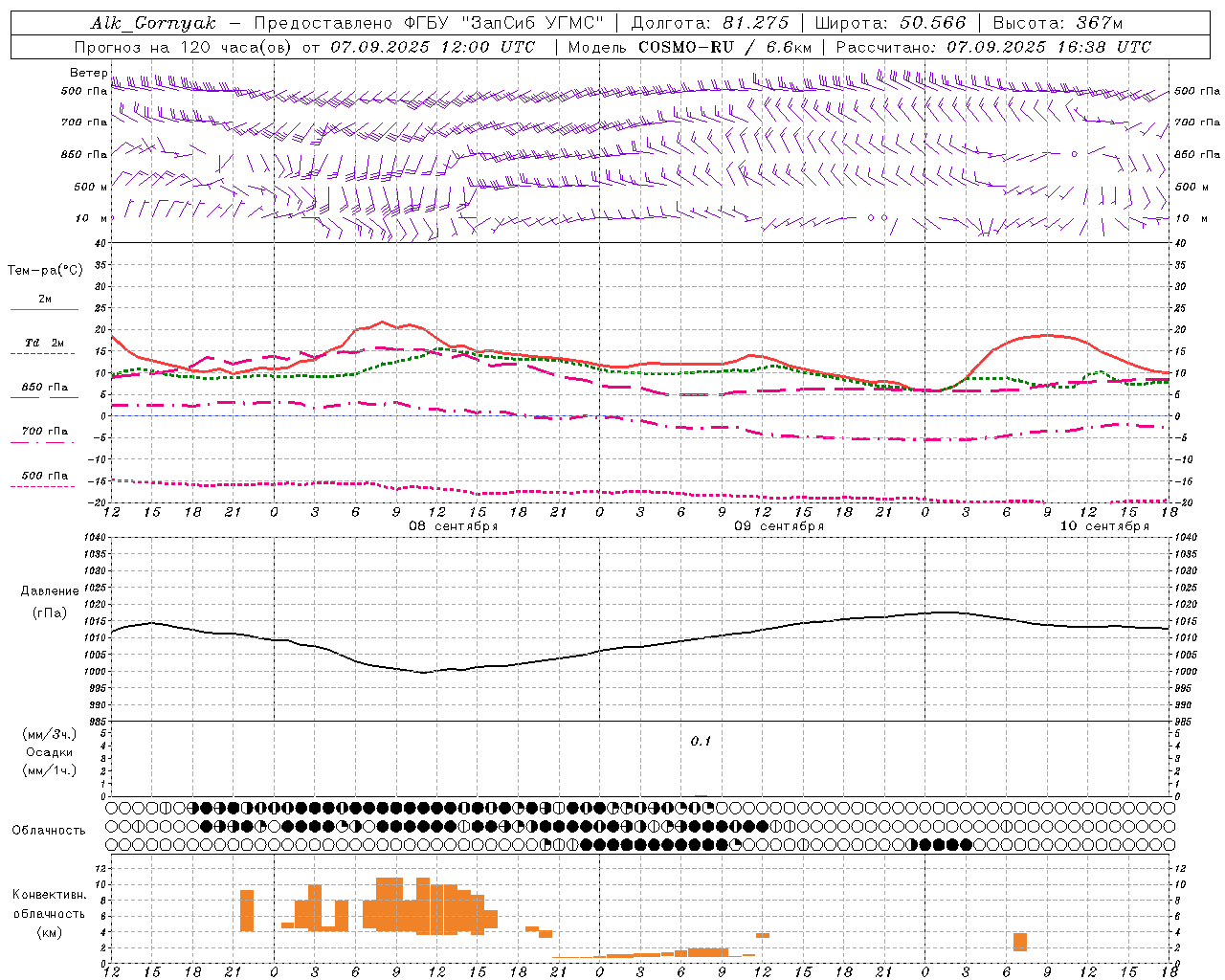Select the Модель COSMO-RU / 6.6км text
Screen dimensions: 1225x980
click(x=690, y=47)
